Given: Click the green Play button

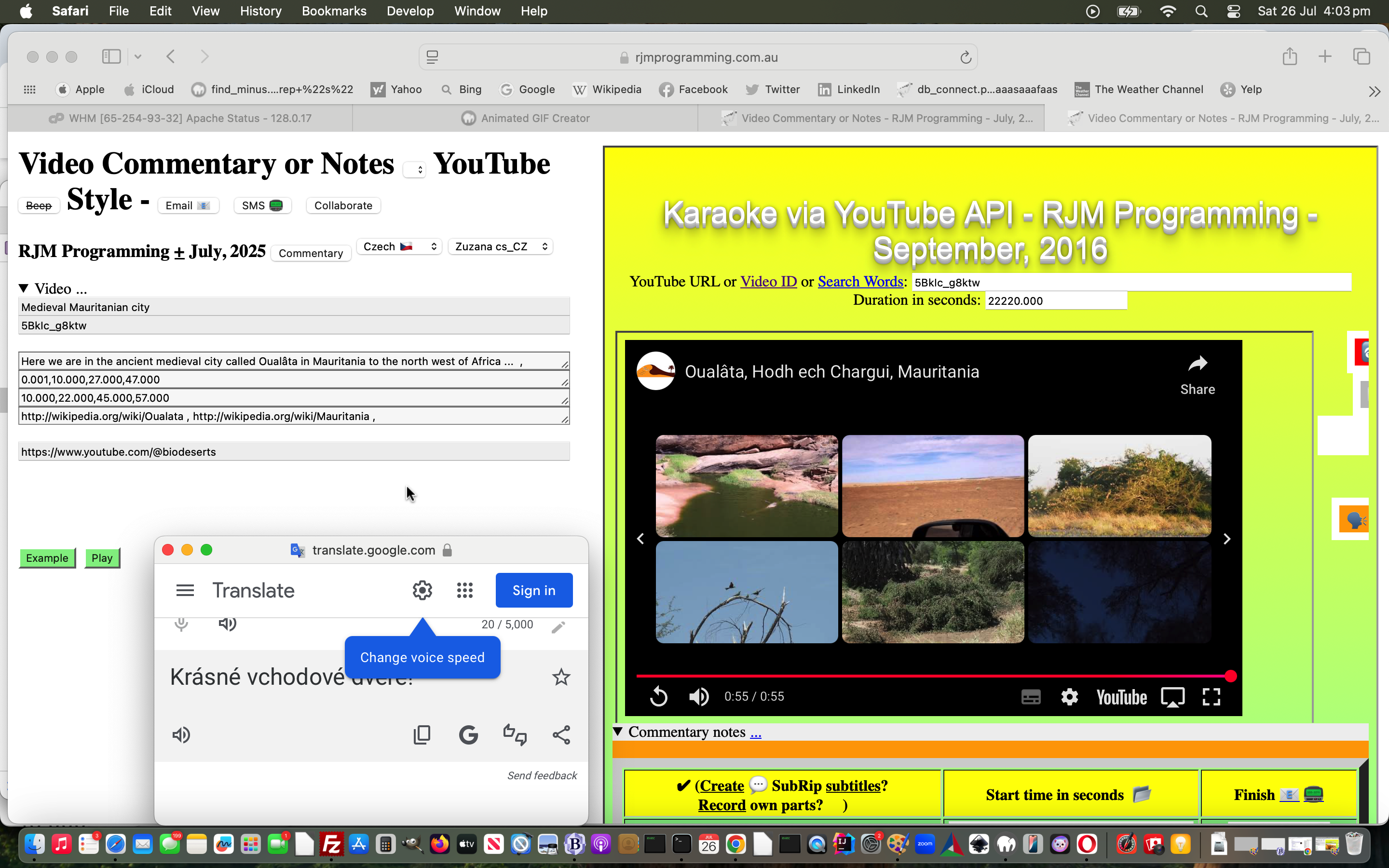Looking at the screenshot, I should pos(102,558).
